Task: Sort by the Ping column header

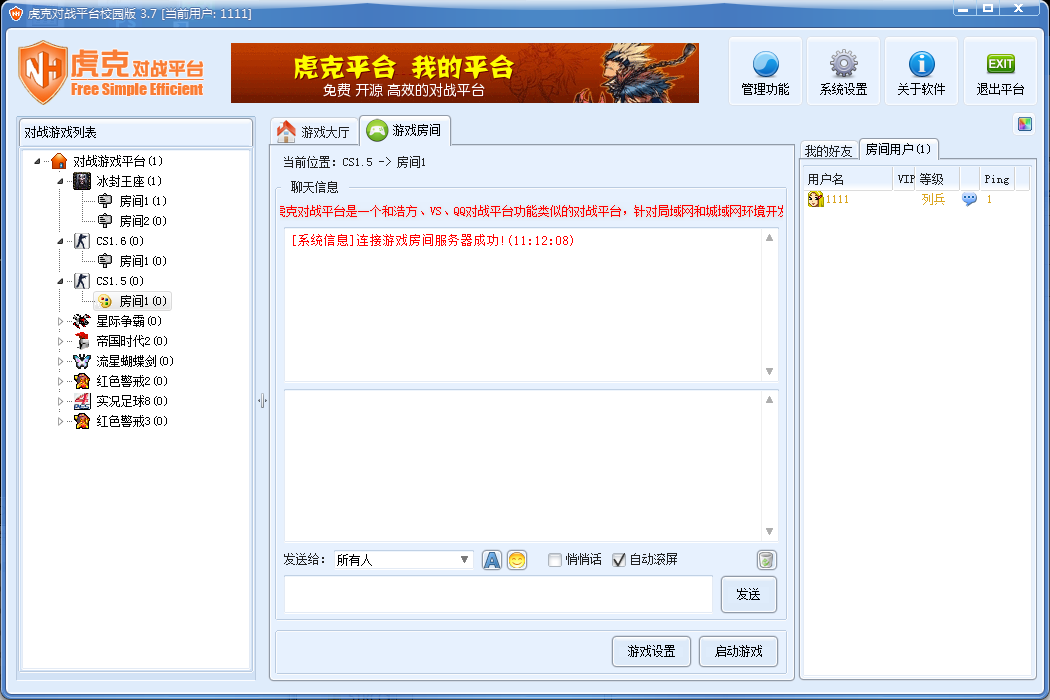Action: point(996,179)
